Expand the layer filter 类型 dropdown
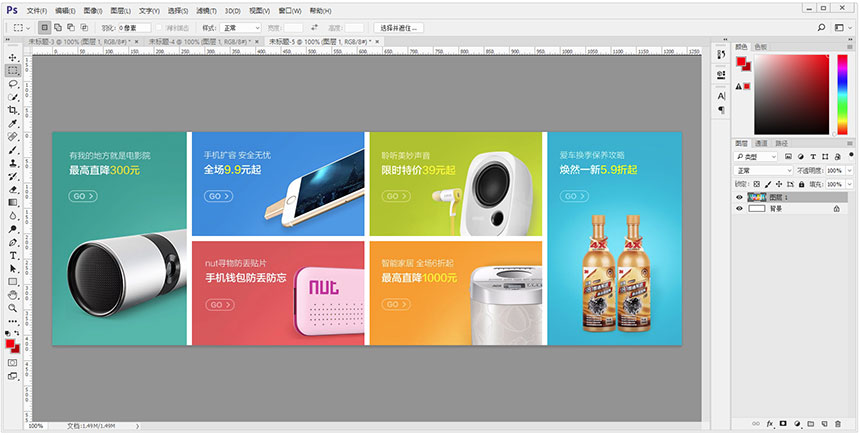This screenshot has height=435, width=860. 757,157
